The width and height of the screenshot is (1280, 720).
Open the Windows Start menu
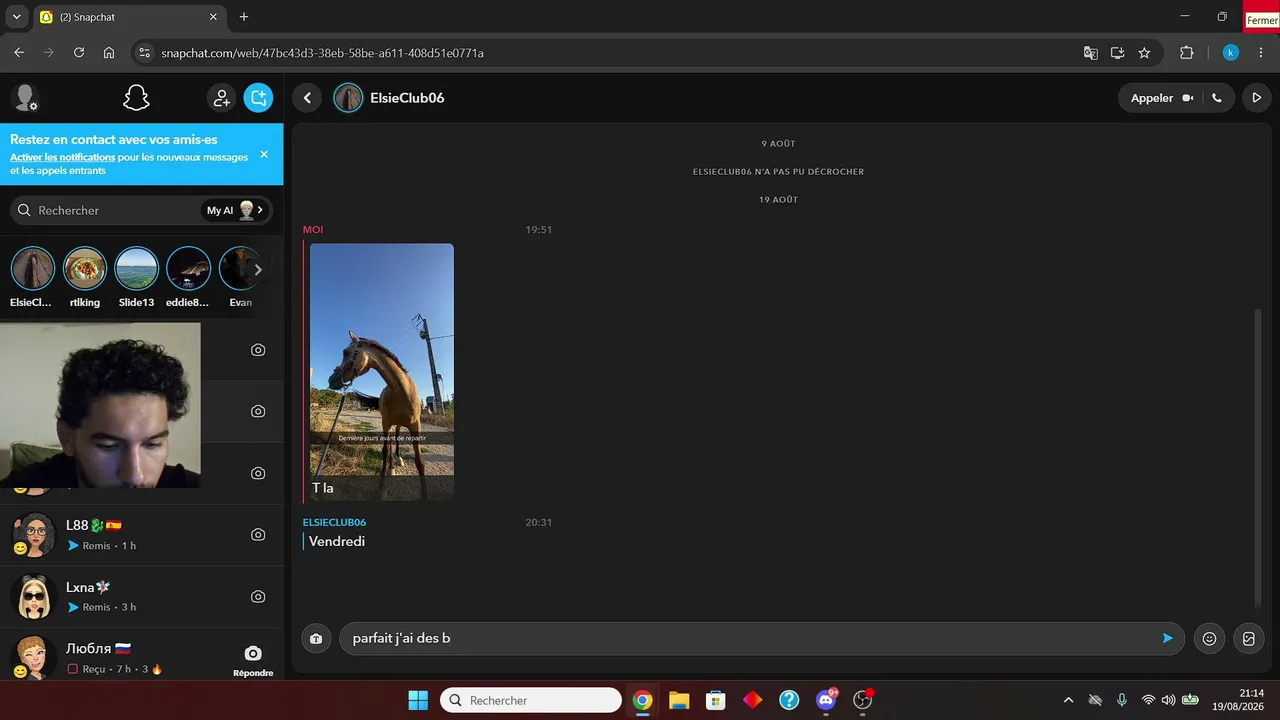[418, 700]
